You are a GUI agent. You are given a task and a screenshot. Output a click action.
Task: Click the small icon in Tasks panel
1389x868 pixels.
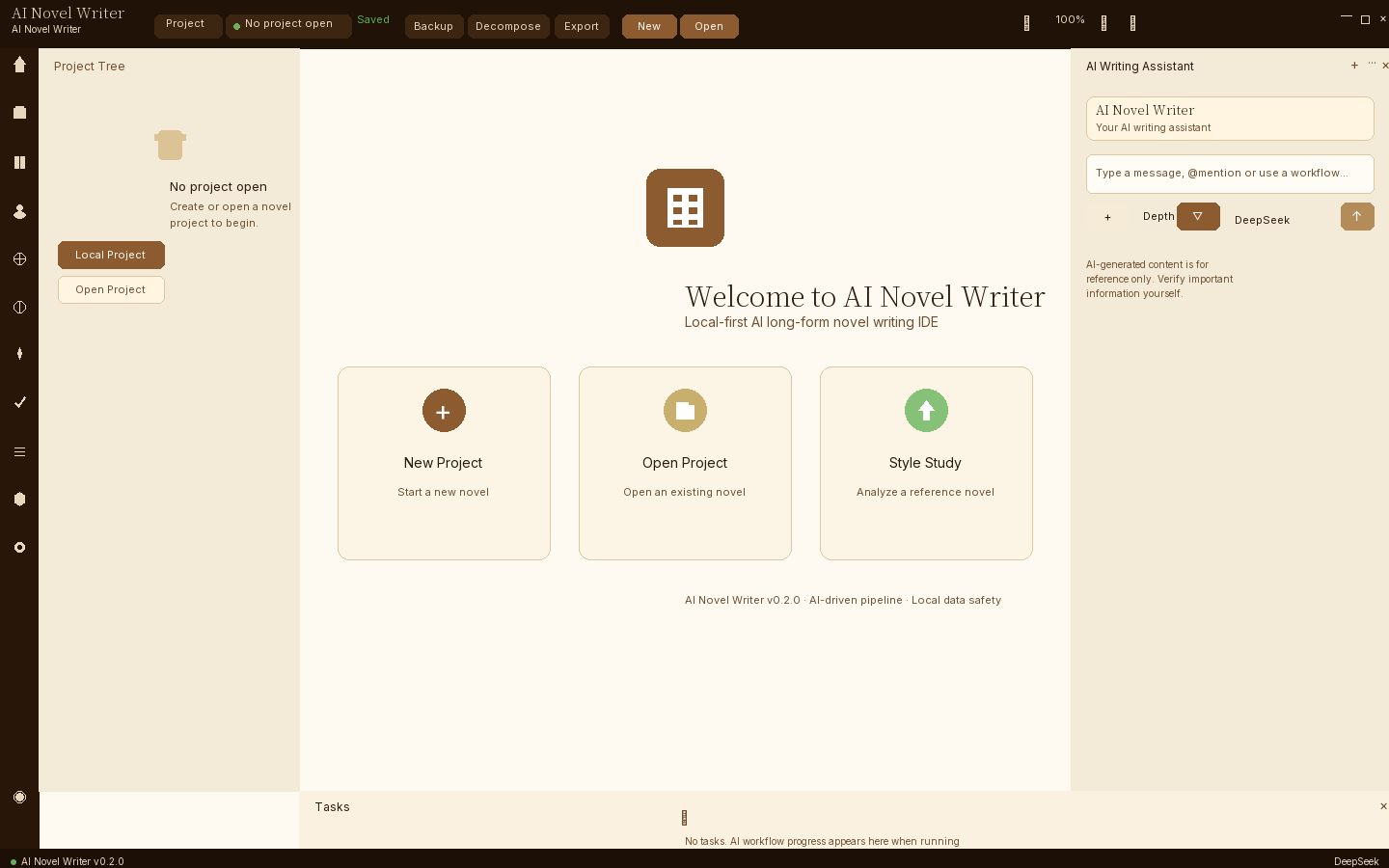tap(684, 818)
